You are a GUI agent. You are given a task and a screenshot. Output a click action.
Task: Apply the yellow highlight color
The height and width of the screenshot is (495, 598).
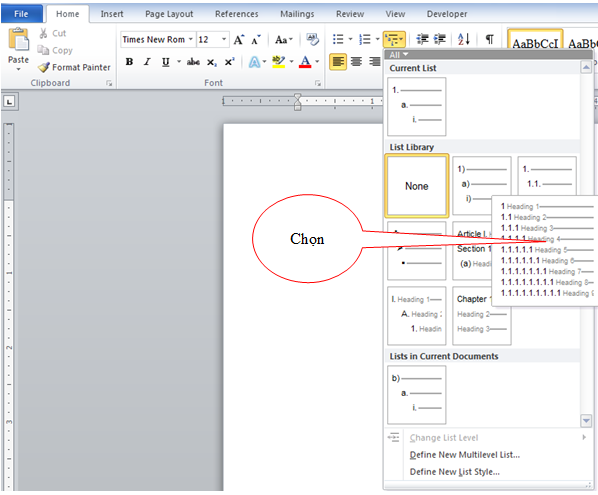click(279, 62)
